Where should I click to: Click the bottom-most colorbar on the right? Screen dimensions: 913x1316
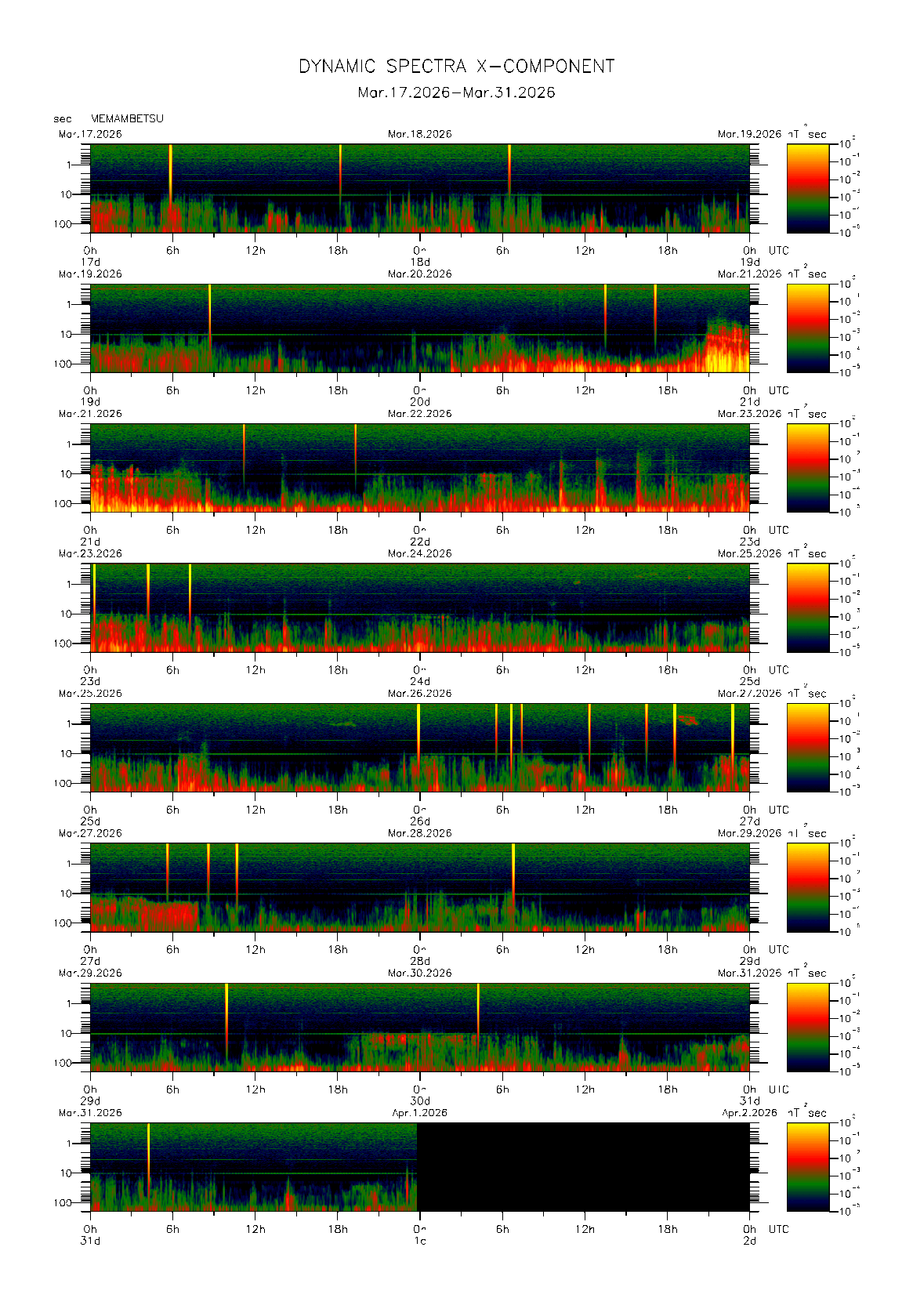pyautogui.click(x=807, y=1167)
